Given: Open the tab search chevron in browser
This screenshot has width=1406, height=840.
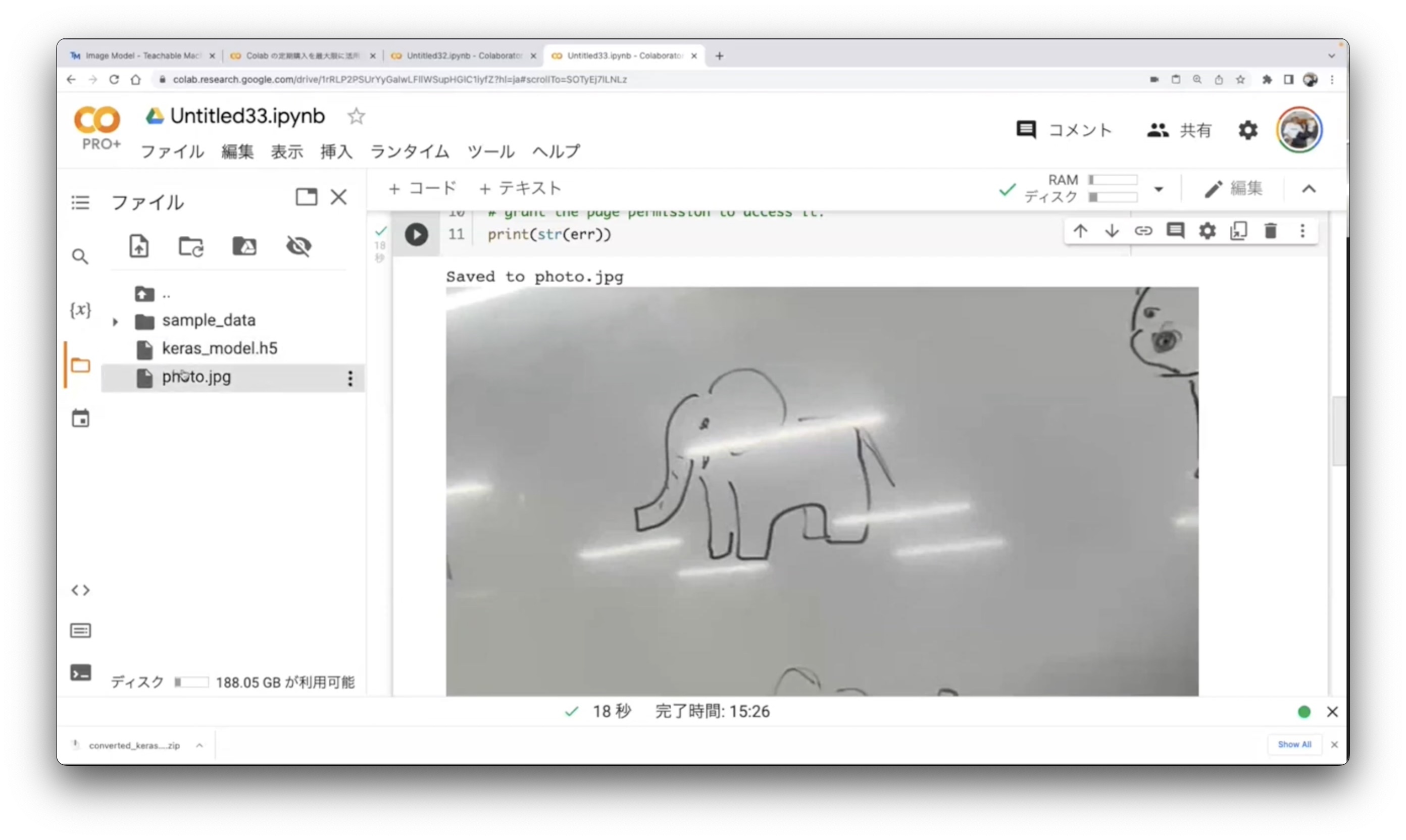Looking at the screenshot, I should [1331, 56].
